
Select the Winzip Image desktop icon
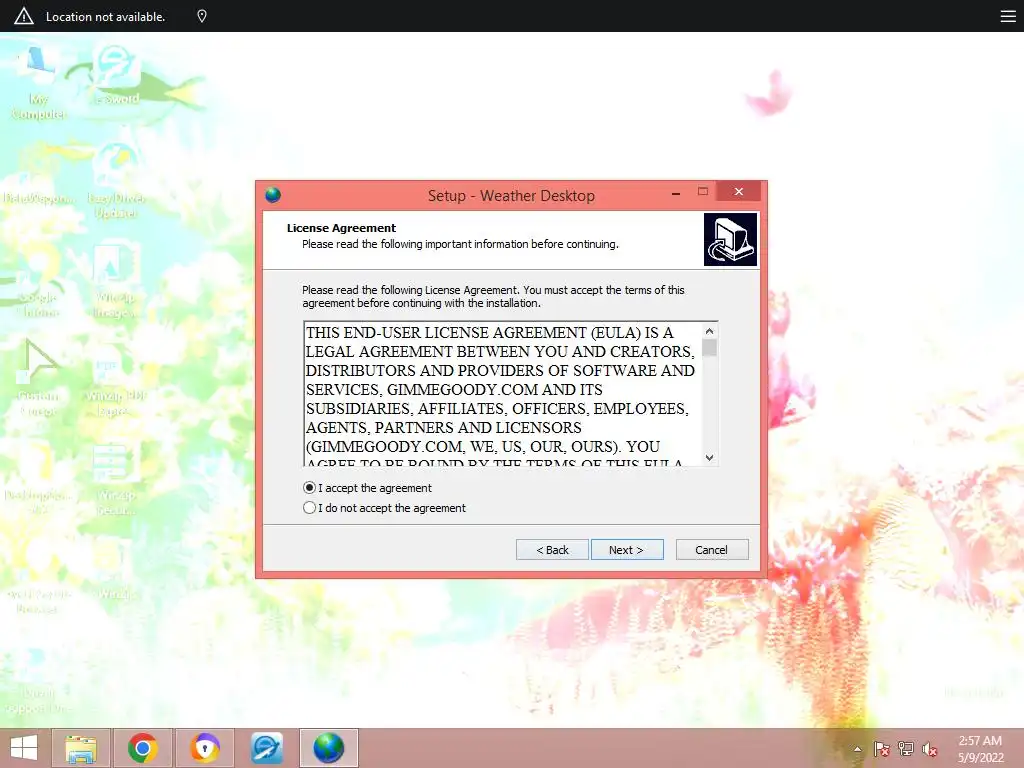click(116, 282)
